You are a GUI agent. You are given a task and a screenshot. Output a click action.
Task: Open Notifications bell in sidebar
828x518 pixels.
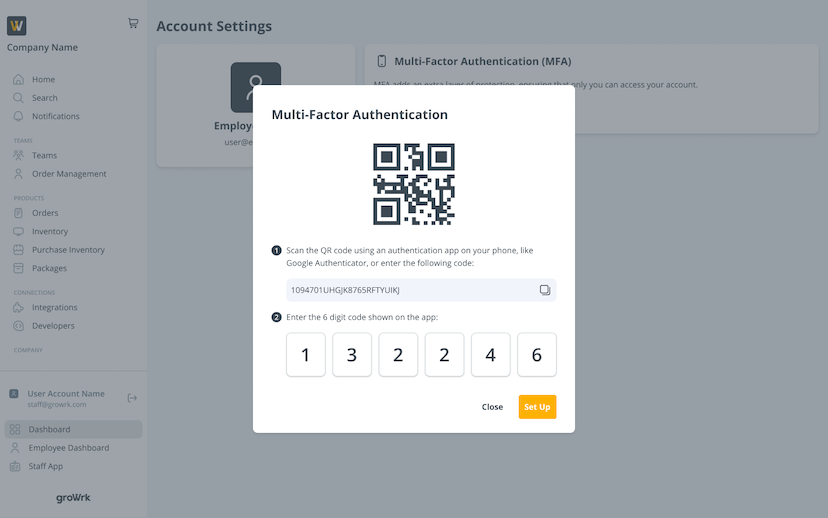18,116
